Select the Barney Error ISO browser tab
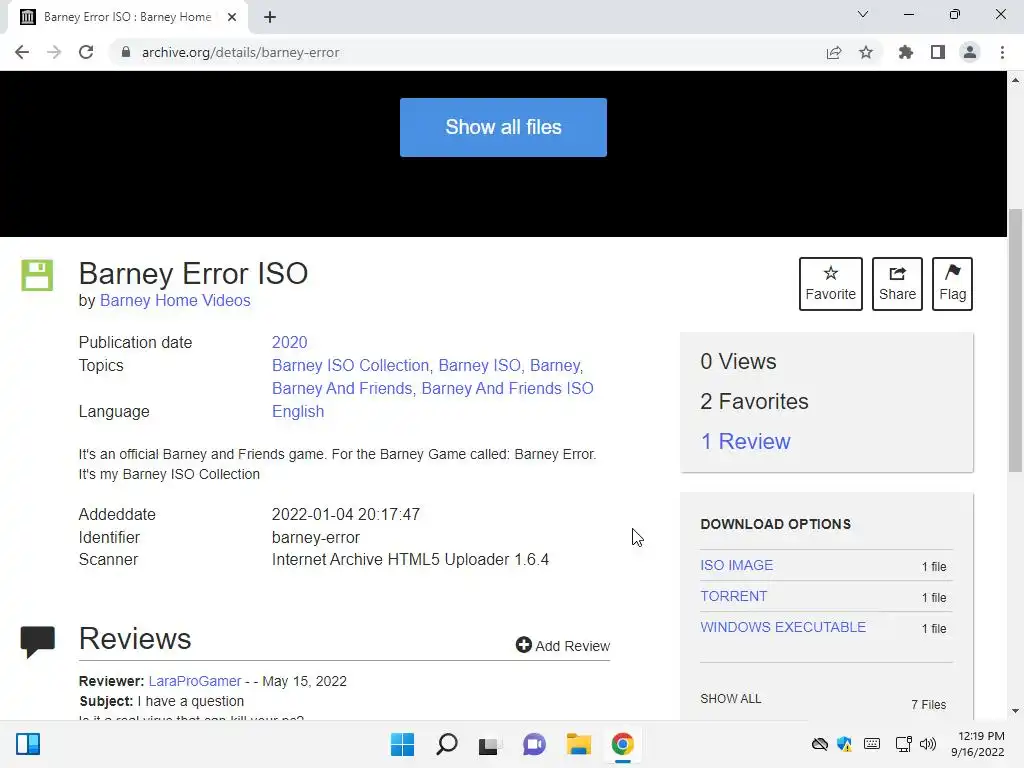The image size is (1024, 768). pyautogui.click(x=127, y=17)
